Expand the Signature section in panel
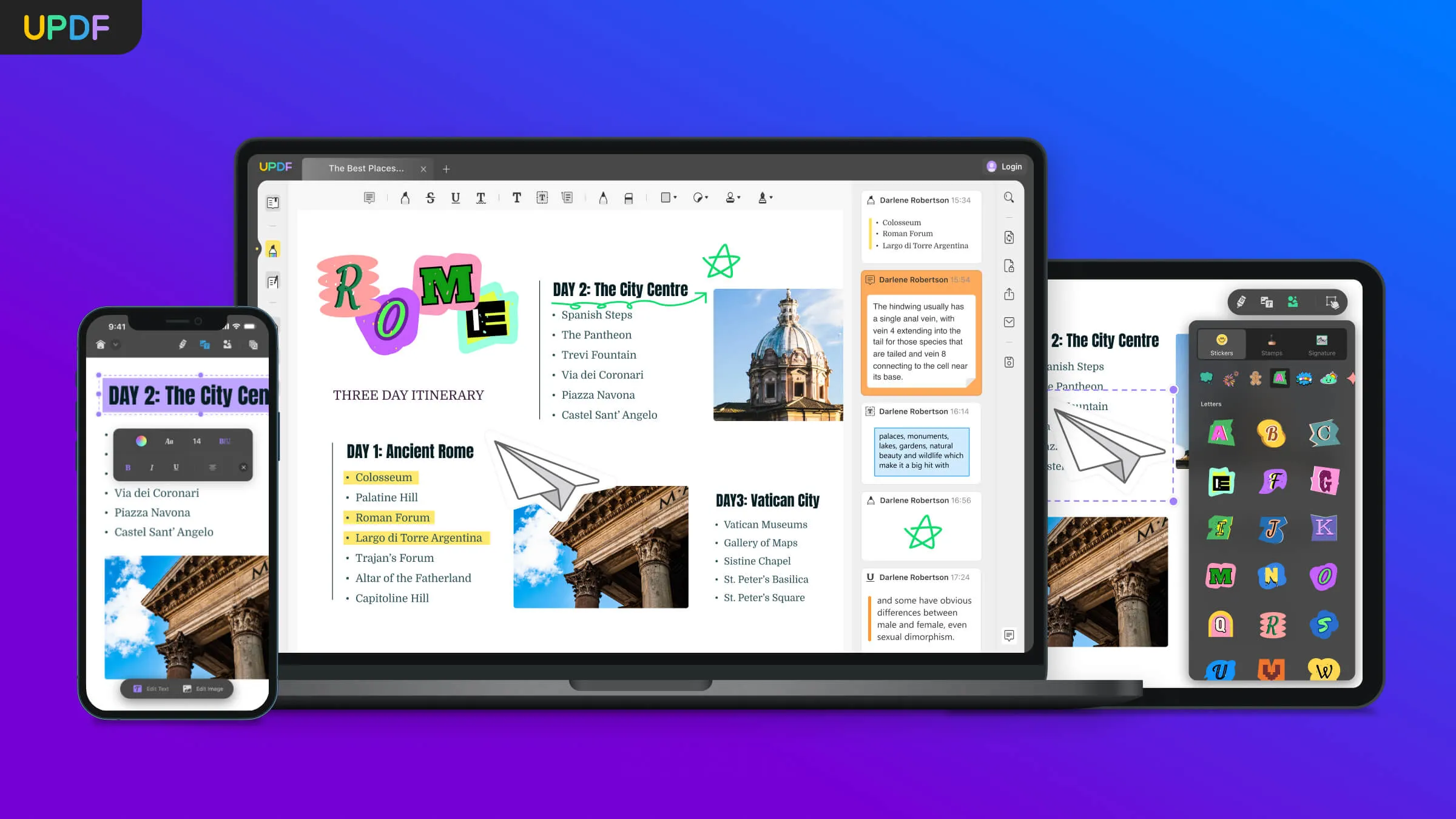Viewport: 1456px width, 819px height. coord(1321,345)
